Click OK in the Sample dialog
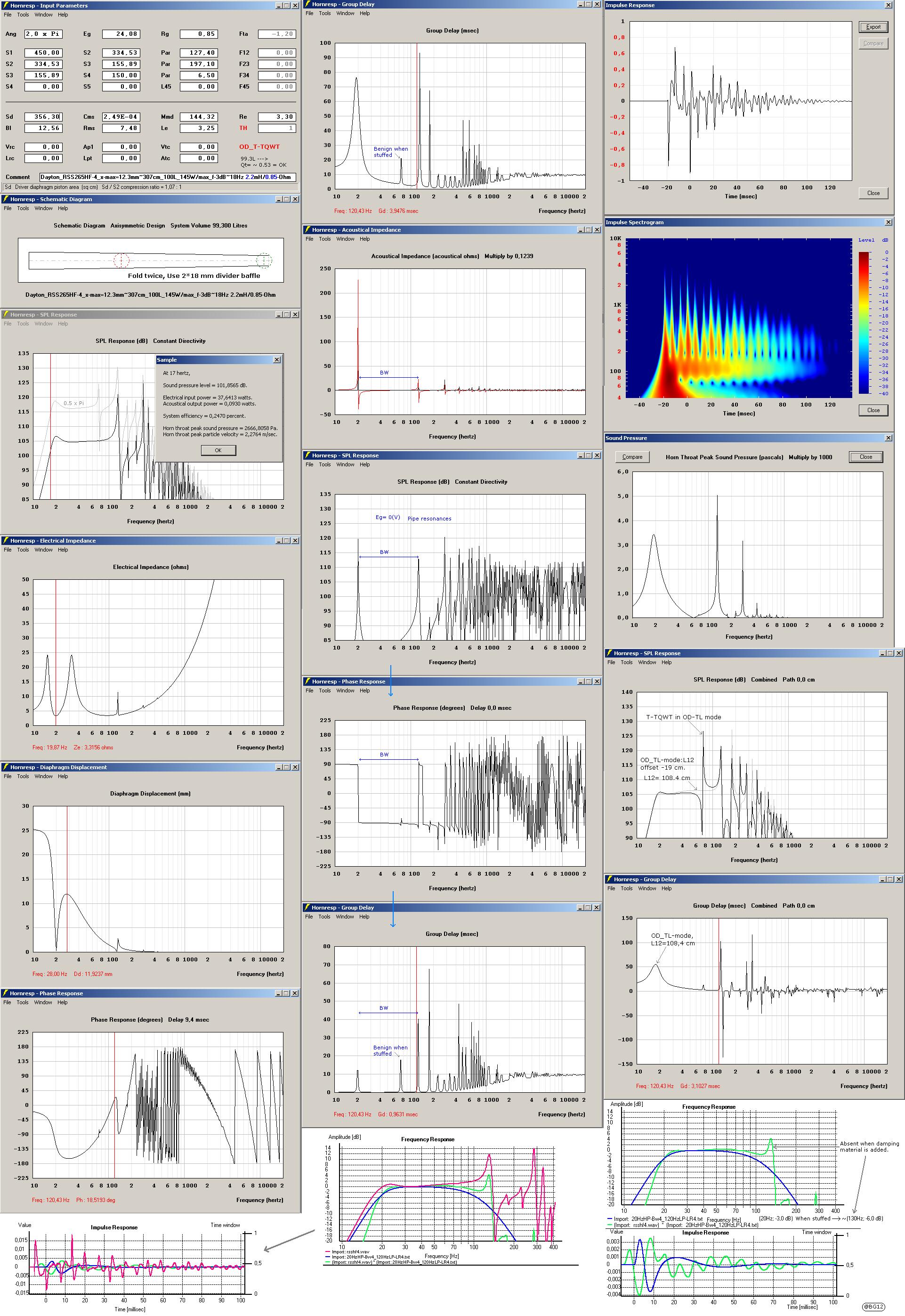The width and height of the screenshot is (905, 1316). point(218,450)
